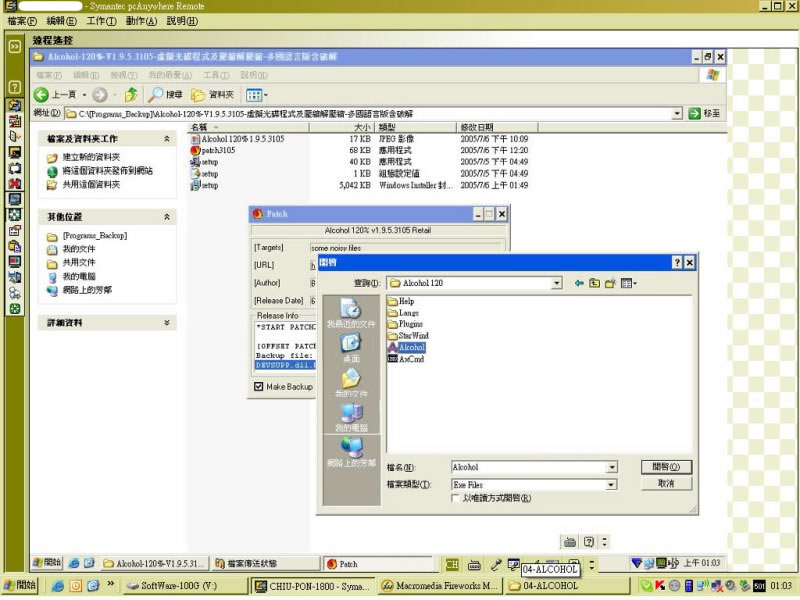The width and height of the screenshot is (800, 600).
Task: Click the 將這個資料夾發佈到網站 link
Action: (107, 171)
